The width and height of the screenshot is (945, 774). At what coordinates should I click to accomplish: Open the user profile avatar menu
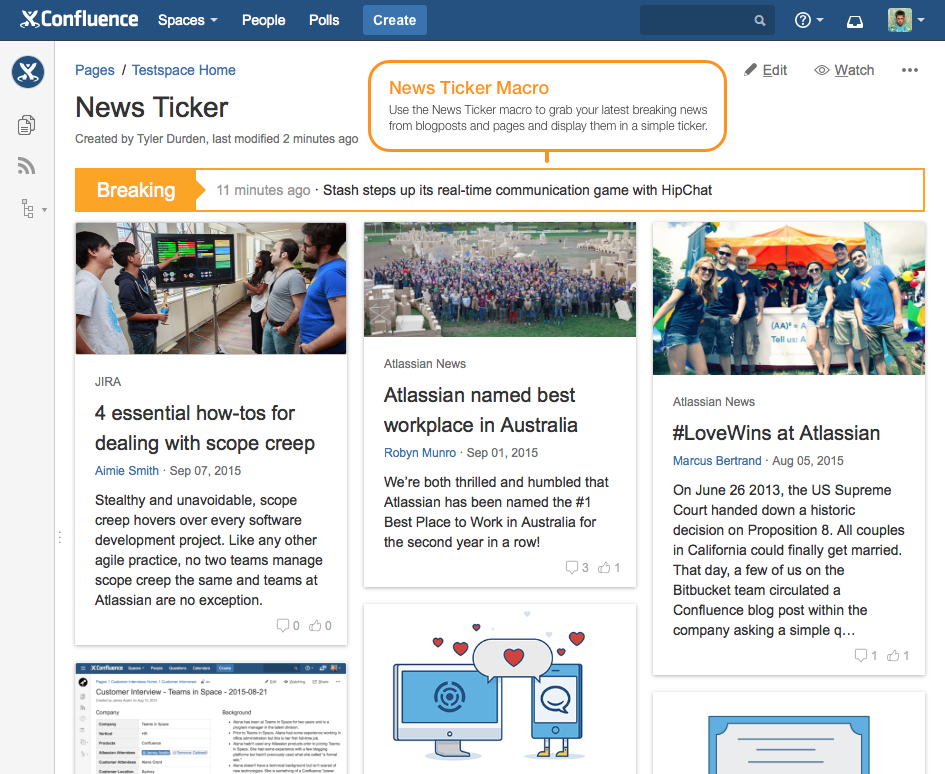(905, 20)
